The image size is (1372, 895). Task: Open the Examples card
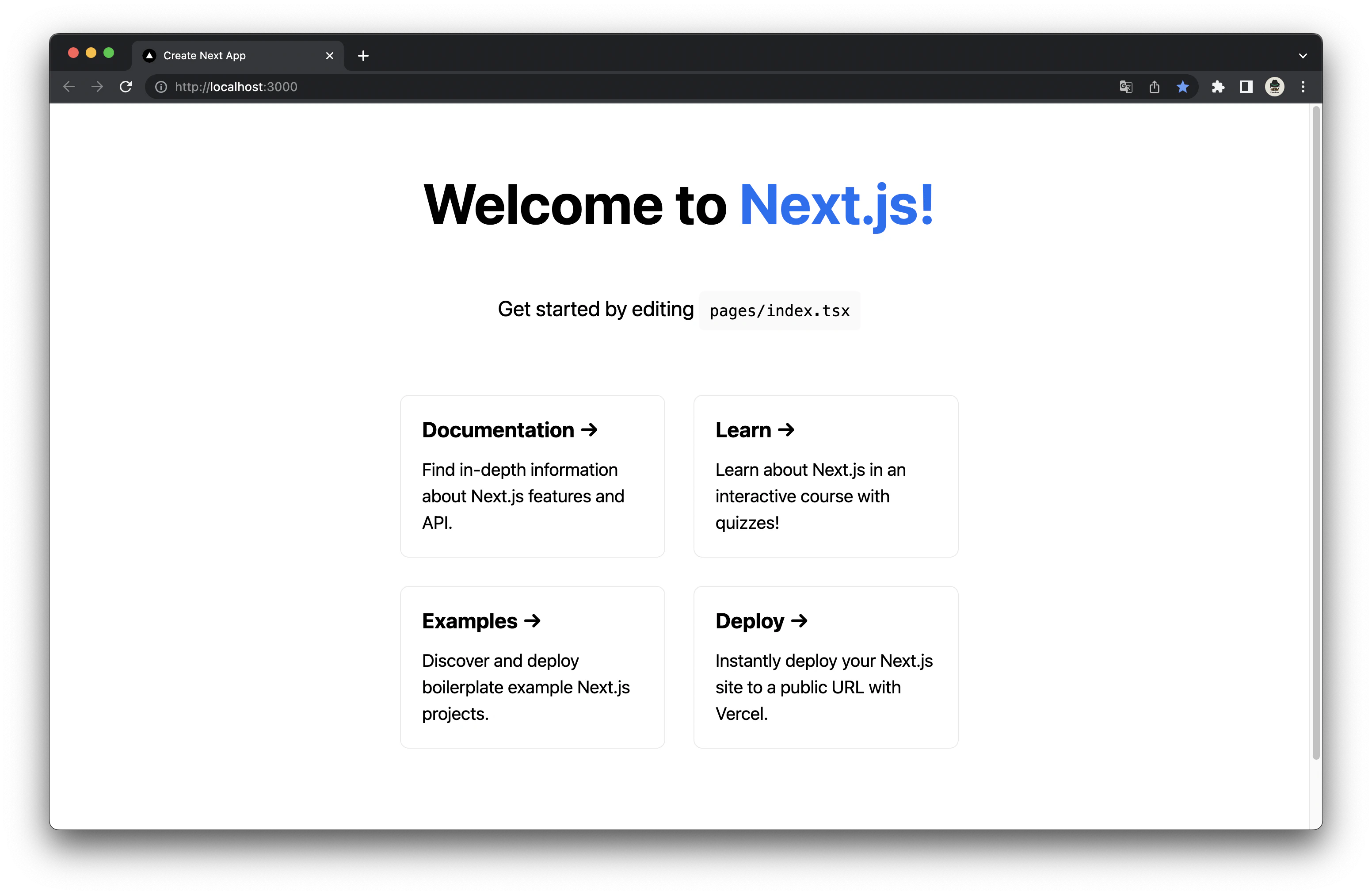(x=533, y=667)
